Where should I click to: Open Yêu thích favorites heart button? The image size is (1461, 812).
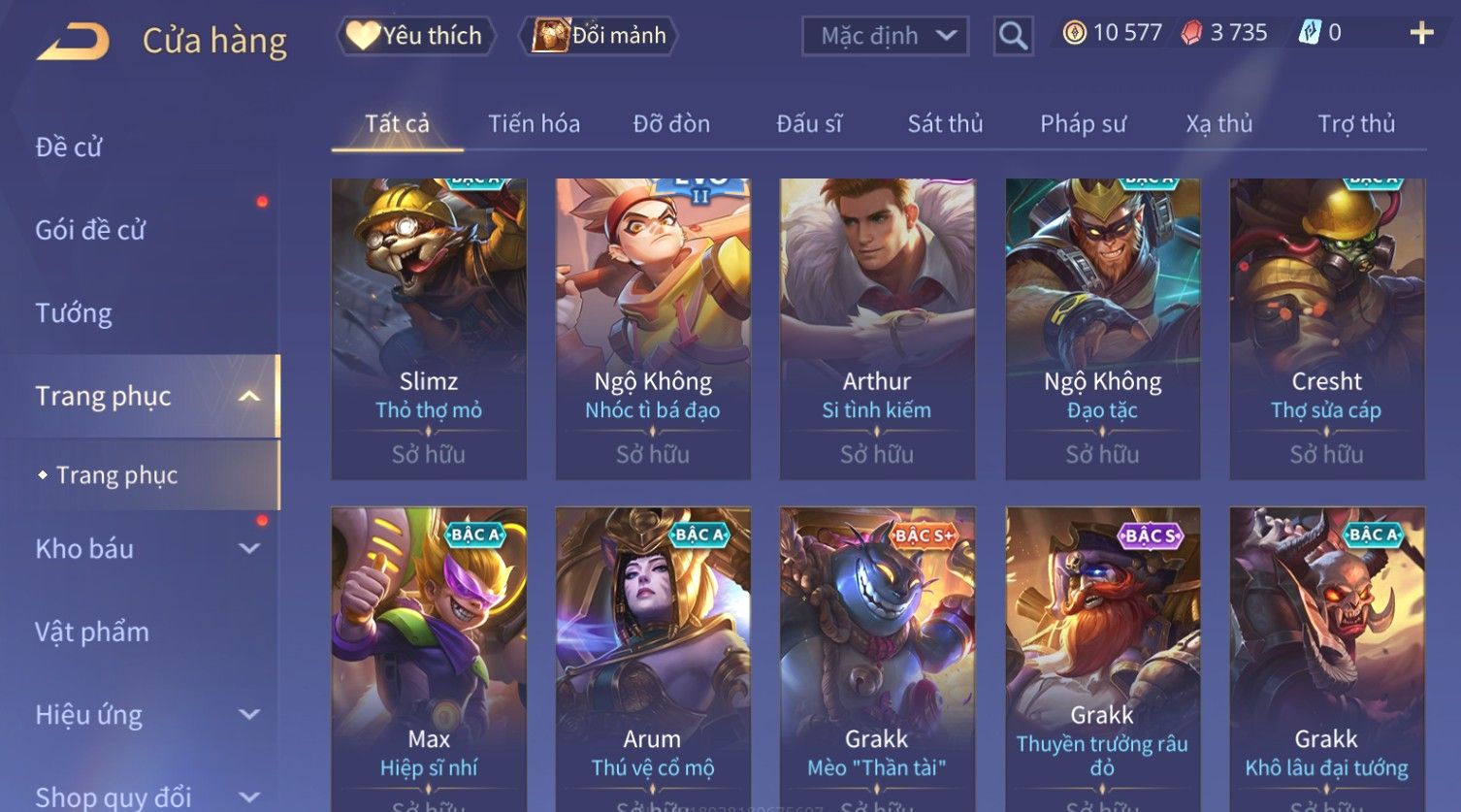click(x=415, y=36)
